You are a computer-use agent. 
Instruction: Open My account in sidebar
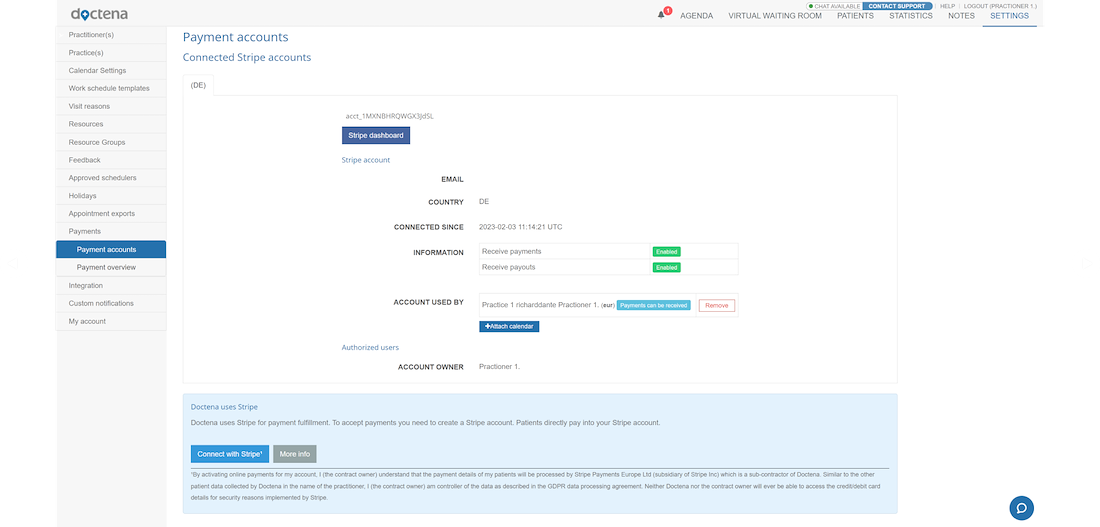[x=111, y=321]
